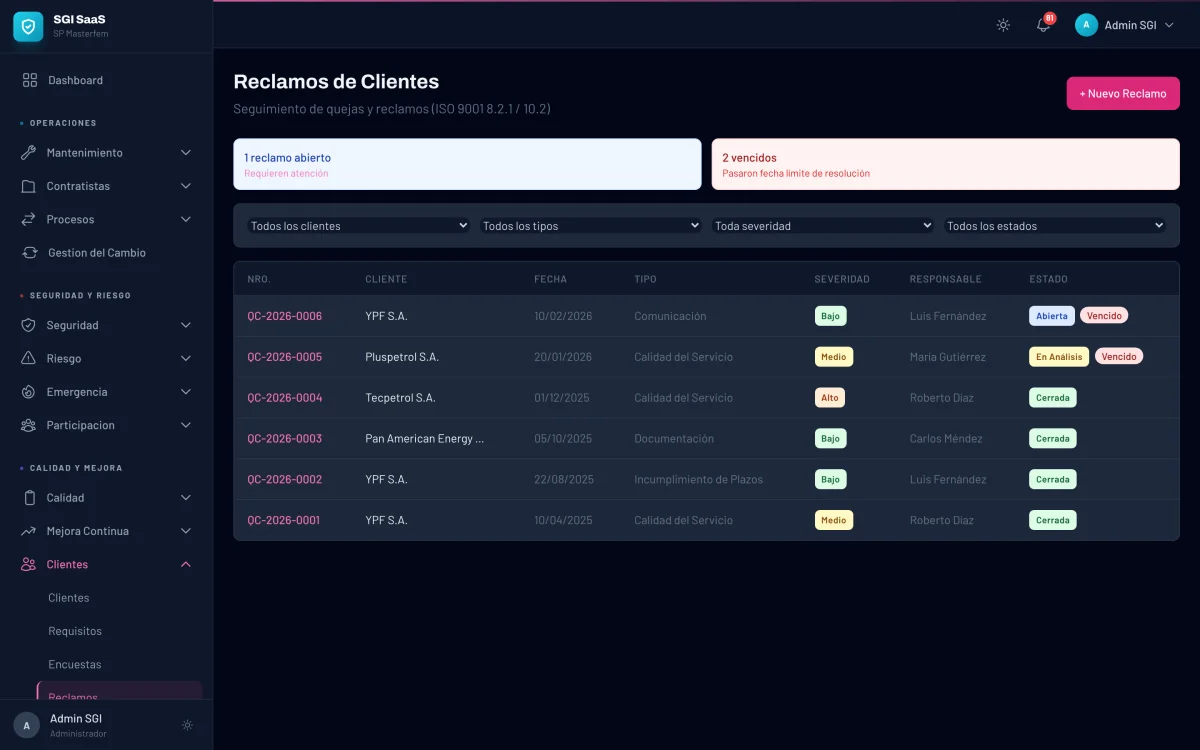Click the 2 vencidos alert card
This screenshot has height=750, width=1200.
(945, 164)
